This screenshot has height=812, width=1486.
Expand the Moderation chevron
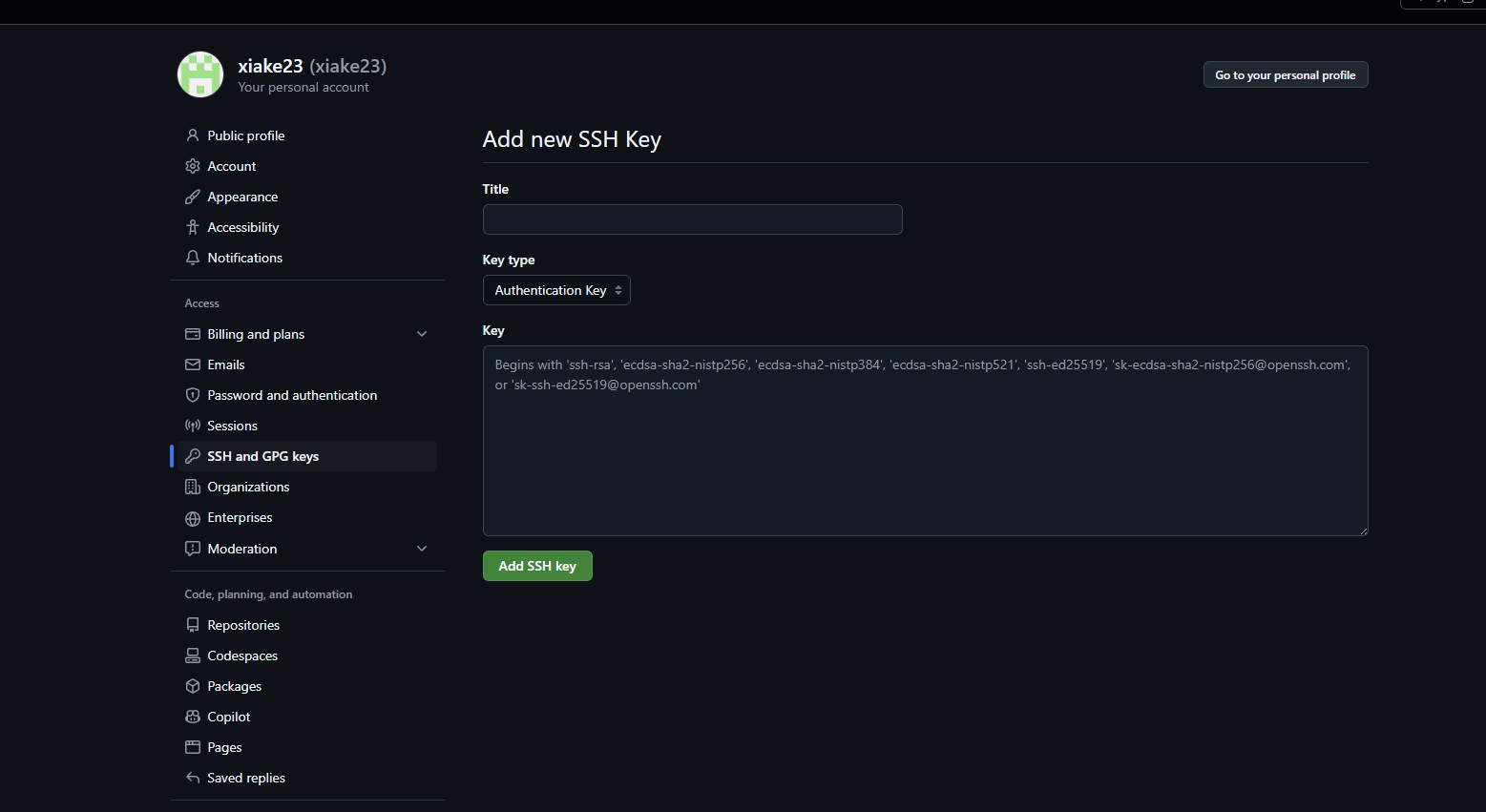(x=422, y=549)
